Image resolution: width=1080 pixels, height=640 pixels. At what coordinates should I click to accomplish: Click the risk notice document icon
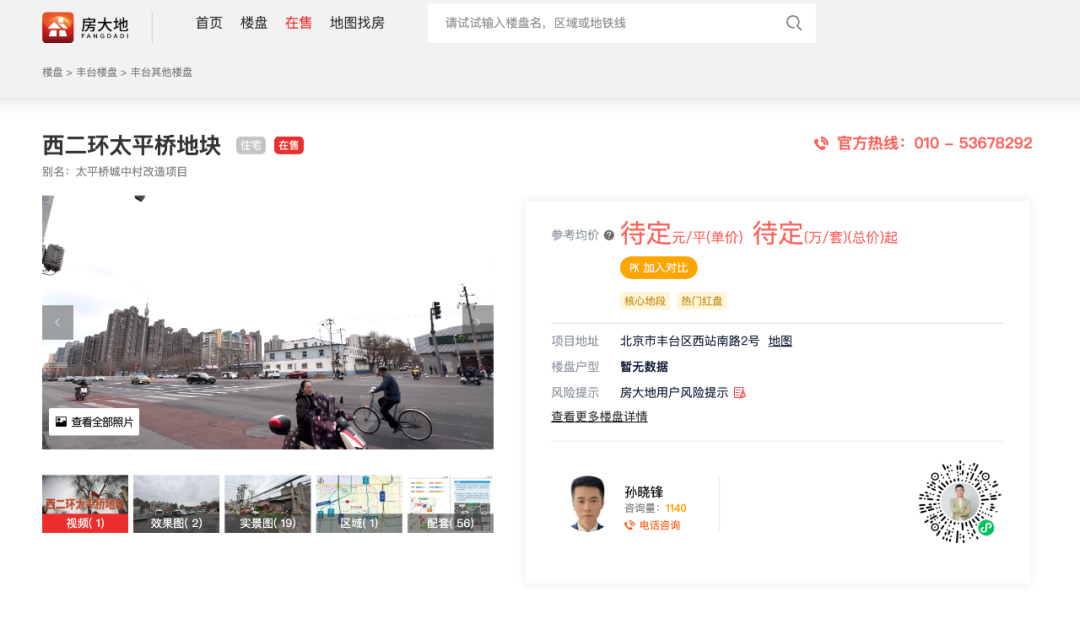click(740, 393)
